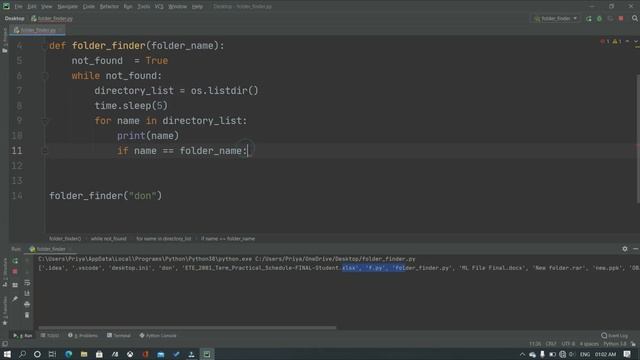The height and width of the screenshot is (360, 640).
Task: Click 'for name in directory_list' breadcrumb
Action: coord(164,239)
